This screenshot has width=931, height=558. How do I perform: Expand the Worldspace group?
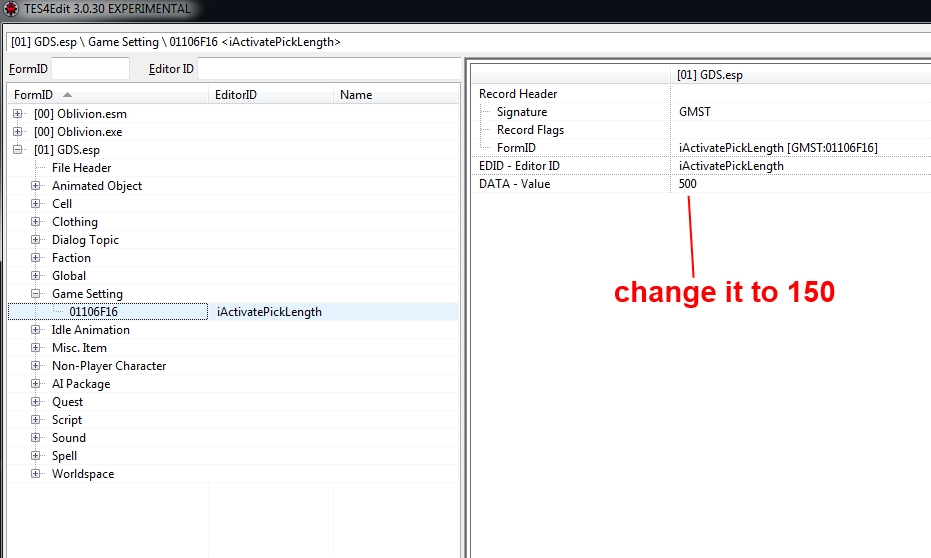click(x=36, y=474)
